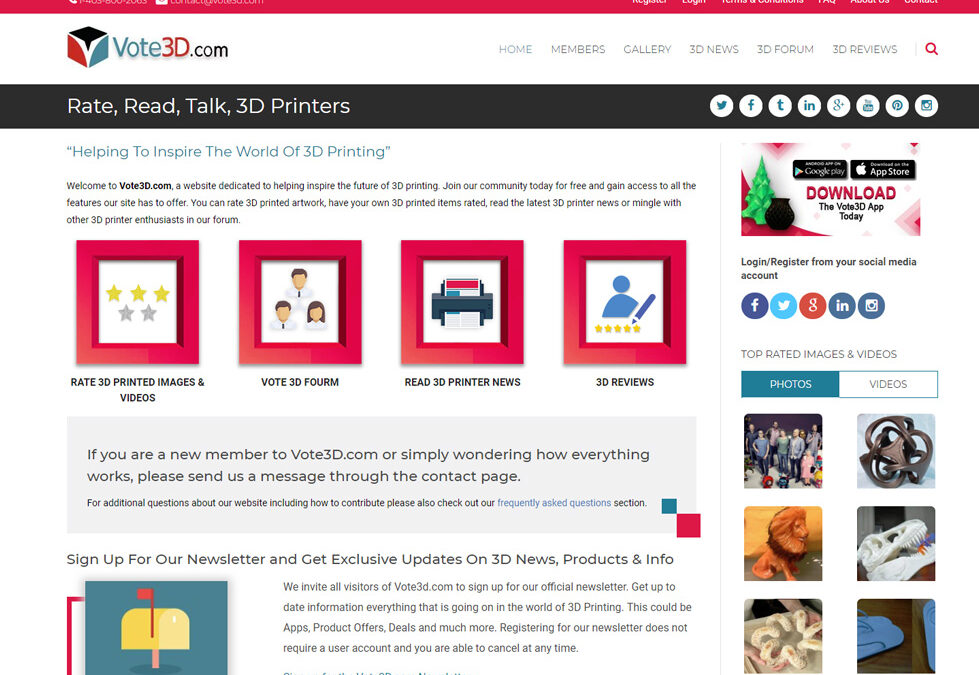
Task: Open the orange lion print thumbnail
Action: [783, 543]
